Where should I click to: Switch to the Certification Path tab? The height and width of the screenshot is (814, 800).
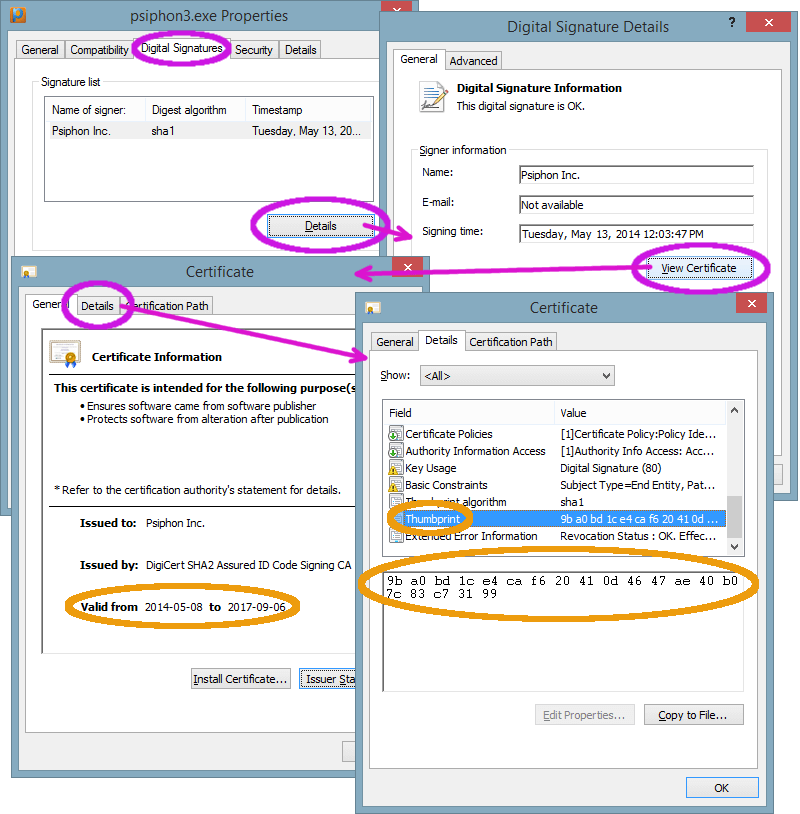(510, 341)
